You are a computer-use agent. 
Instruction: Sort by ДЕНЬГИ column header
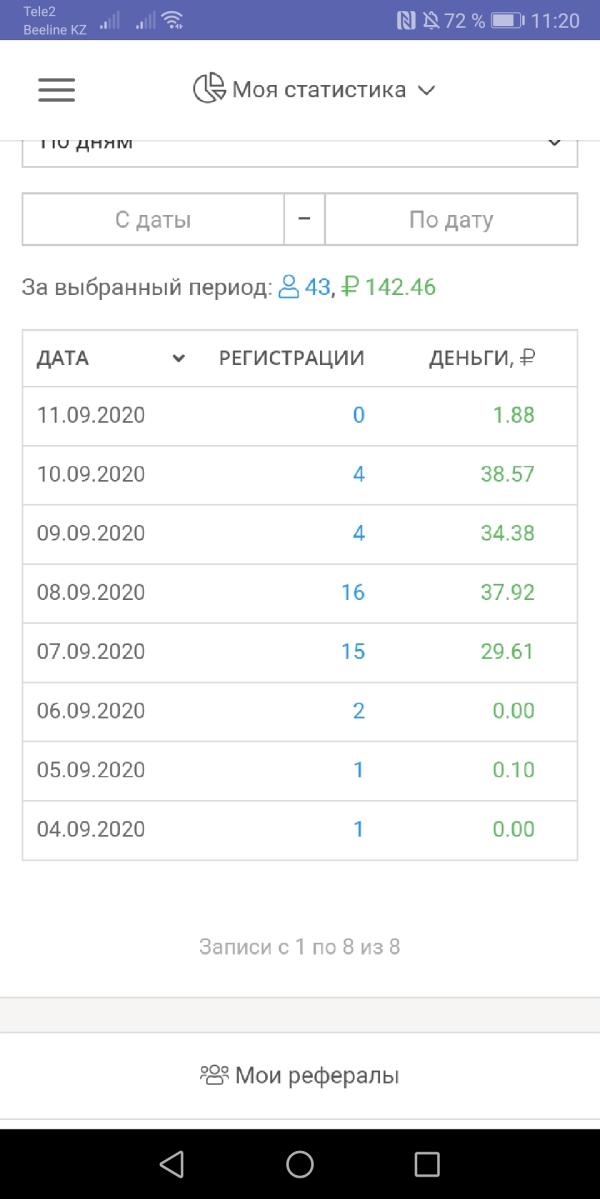point(482,358)
